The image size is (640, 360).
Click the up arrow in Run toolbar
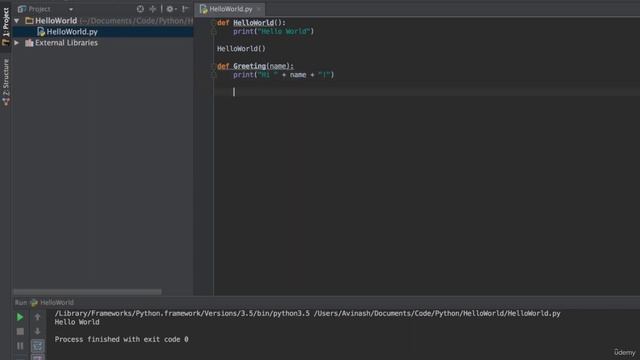[38, 317]
